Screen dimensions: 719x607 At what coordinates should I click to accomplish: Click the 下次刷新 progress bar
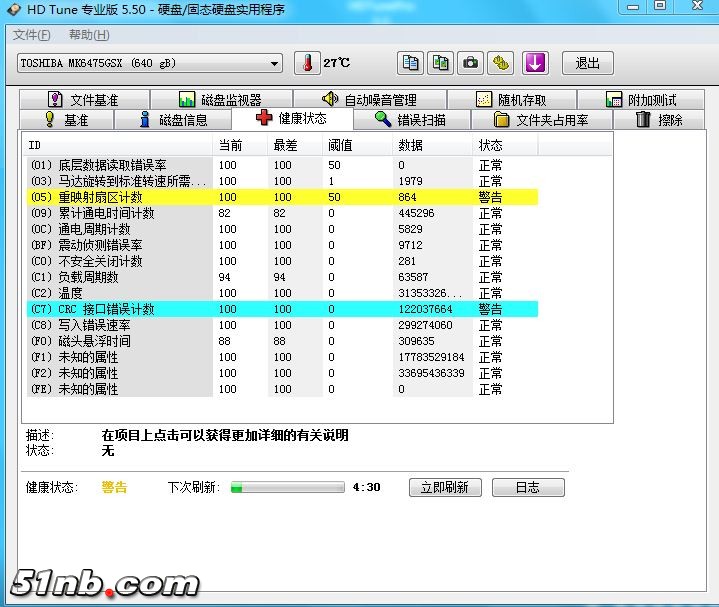point(288,487)
